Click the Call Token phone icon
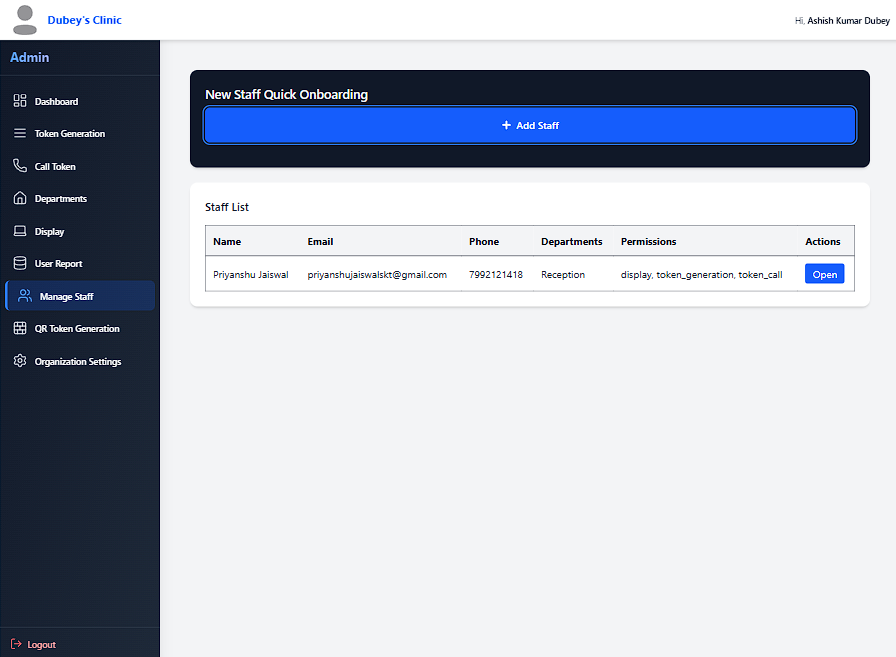This screenshot has width=896, height=657. pos(21,166)
